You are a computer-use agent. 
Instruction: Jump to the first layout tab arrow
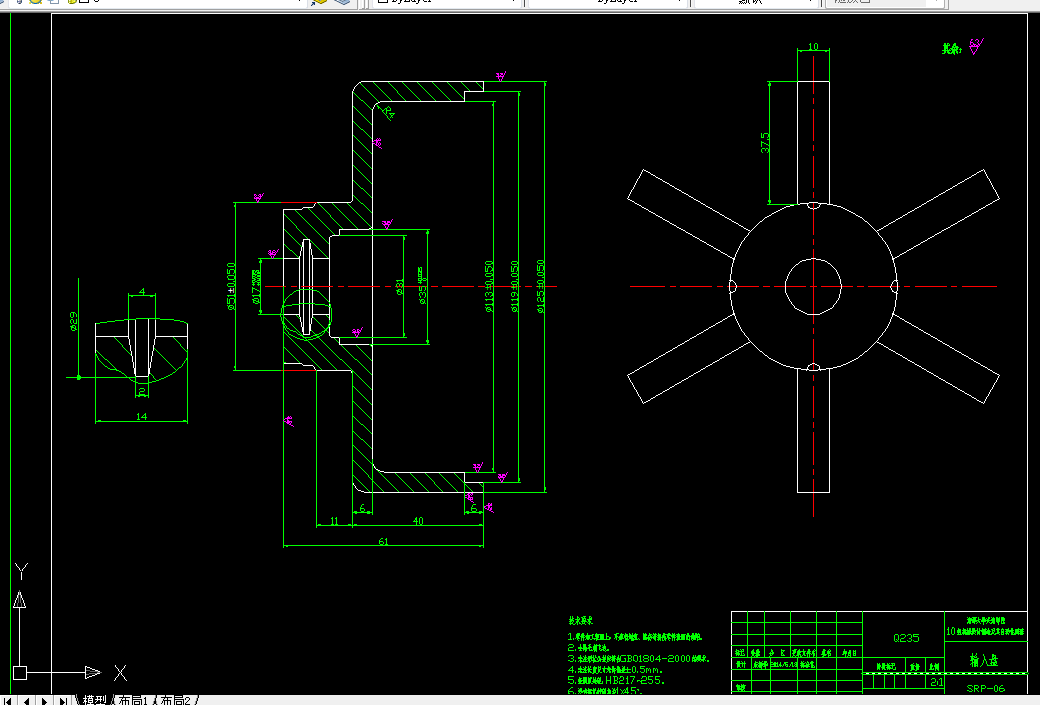coord(8,700)
